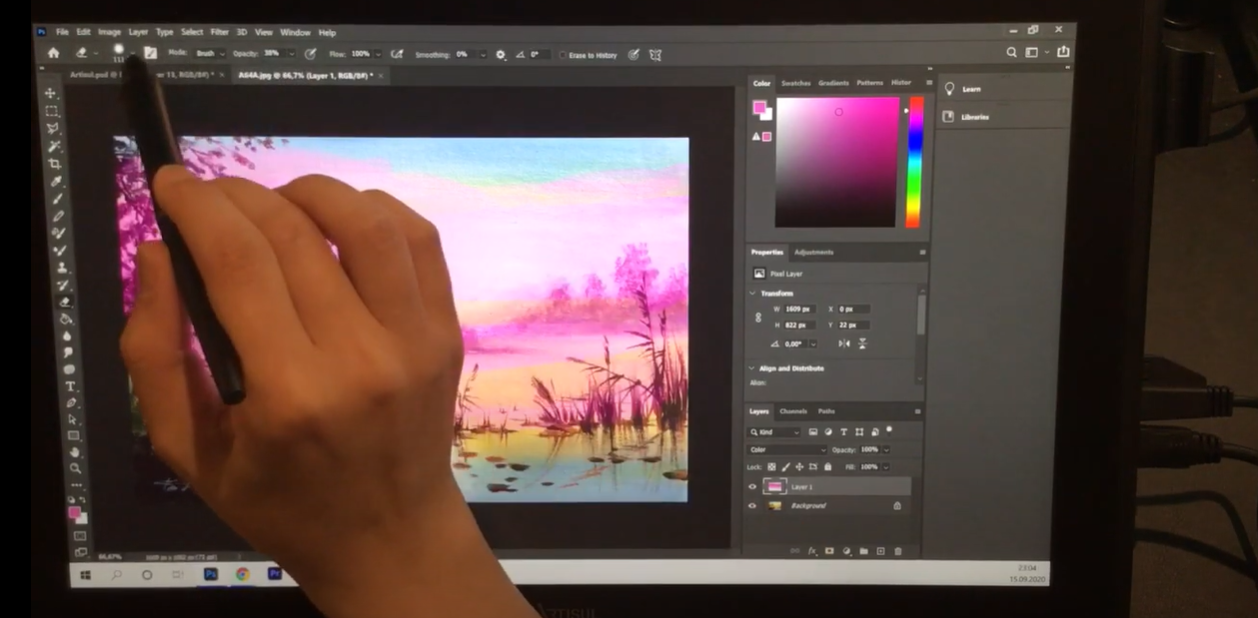Image resolution: width=1258 pixels, height=618 pixels.
Task: Open Chrome from Windows taskbar
Action: point(243,574)
